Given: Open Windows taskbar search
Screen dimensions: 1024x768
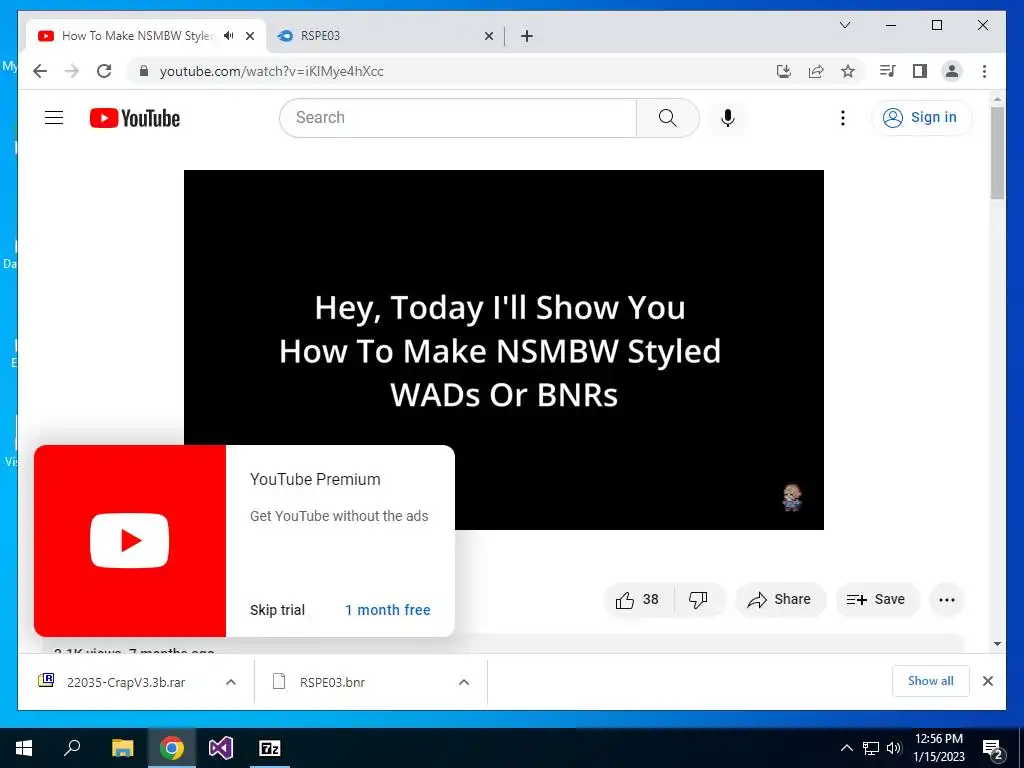Looking at the screenshot, I should coord(72,748).
